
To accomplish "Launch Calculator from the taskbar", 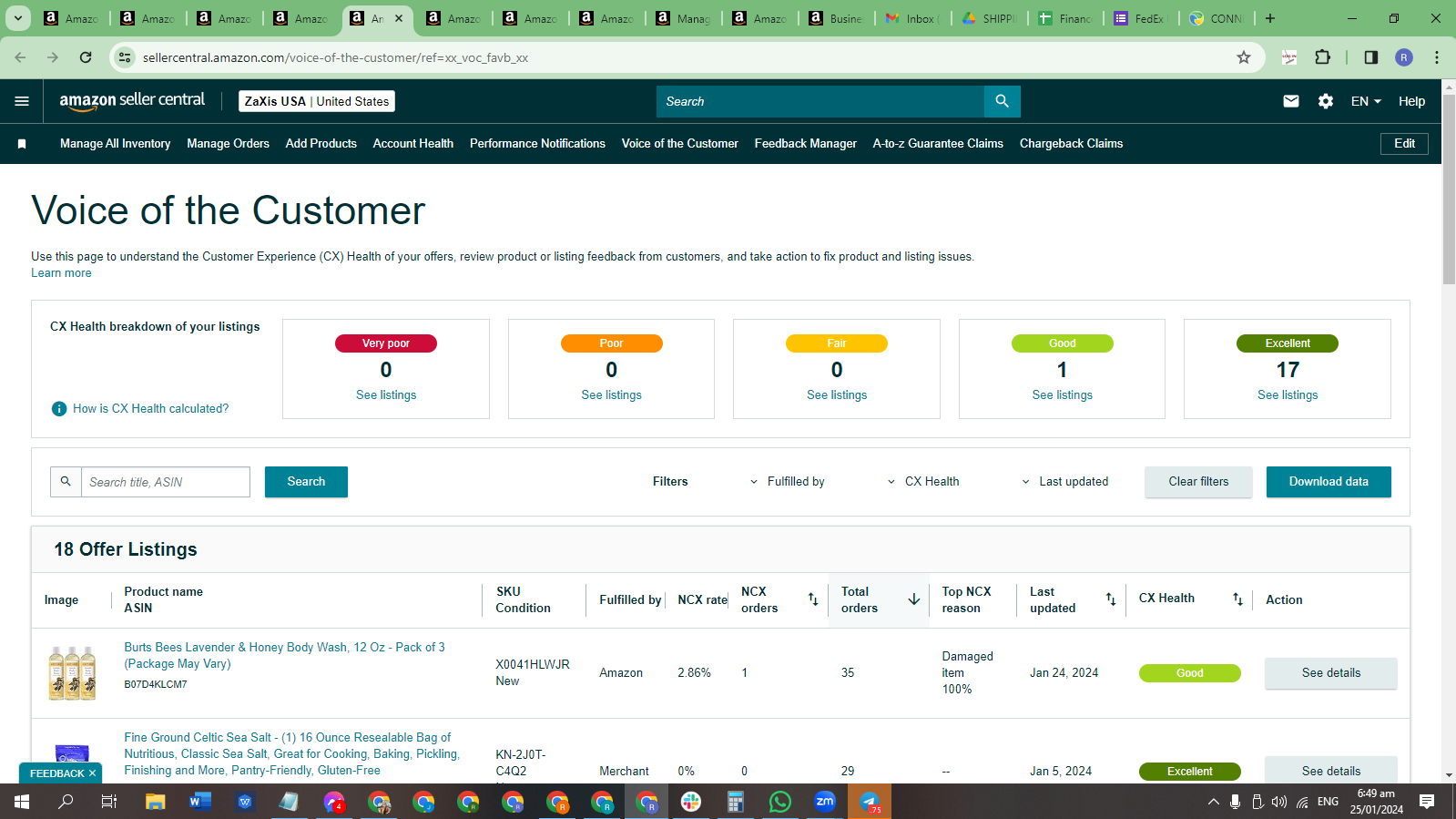I will coord(736,802).
